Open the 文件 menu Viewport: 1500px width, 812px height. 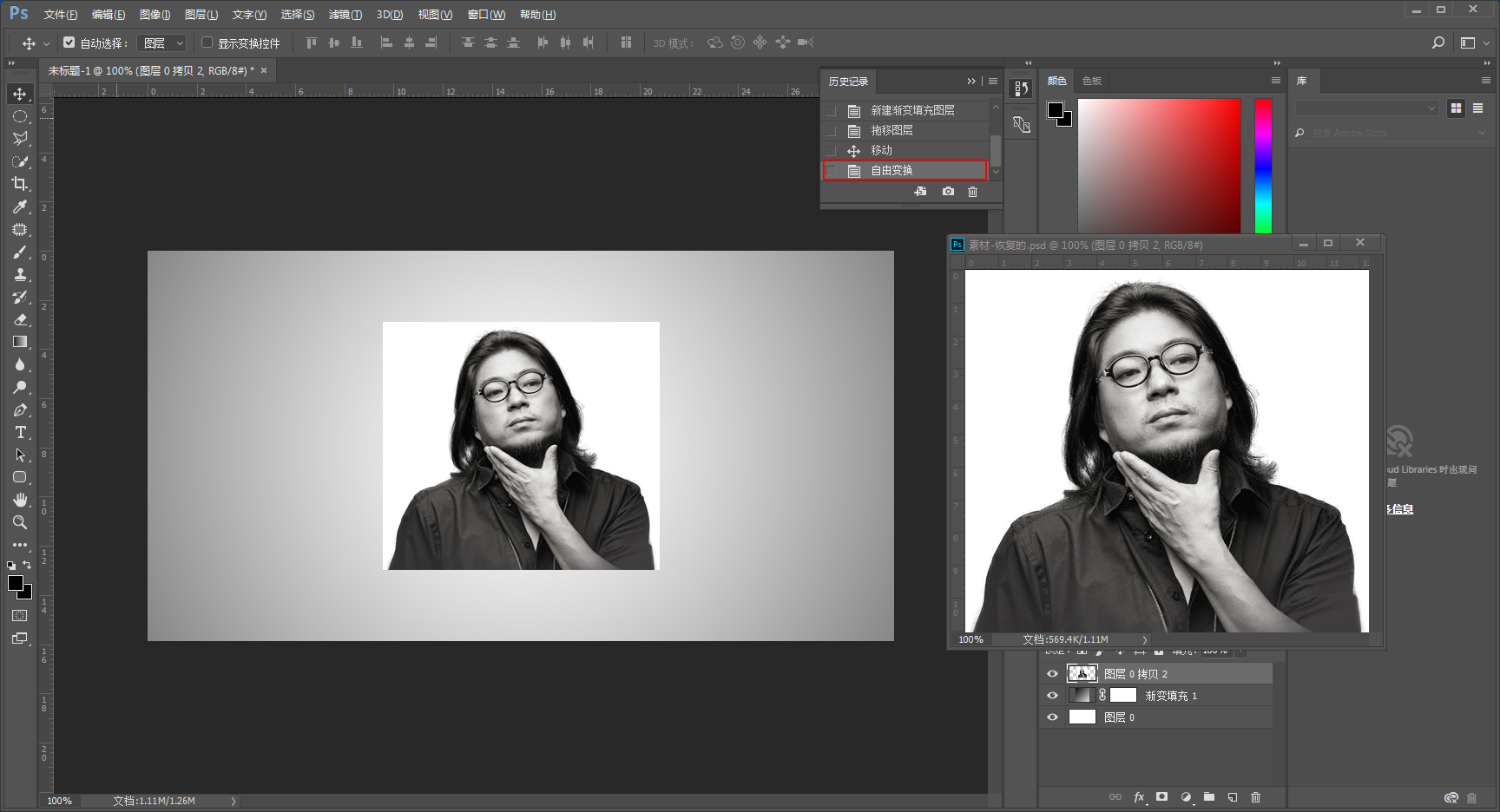(x=61, y=15)
